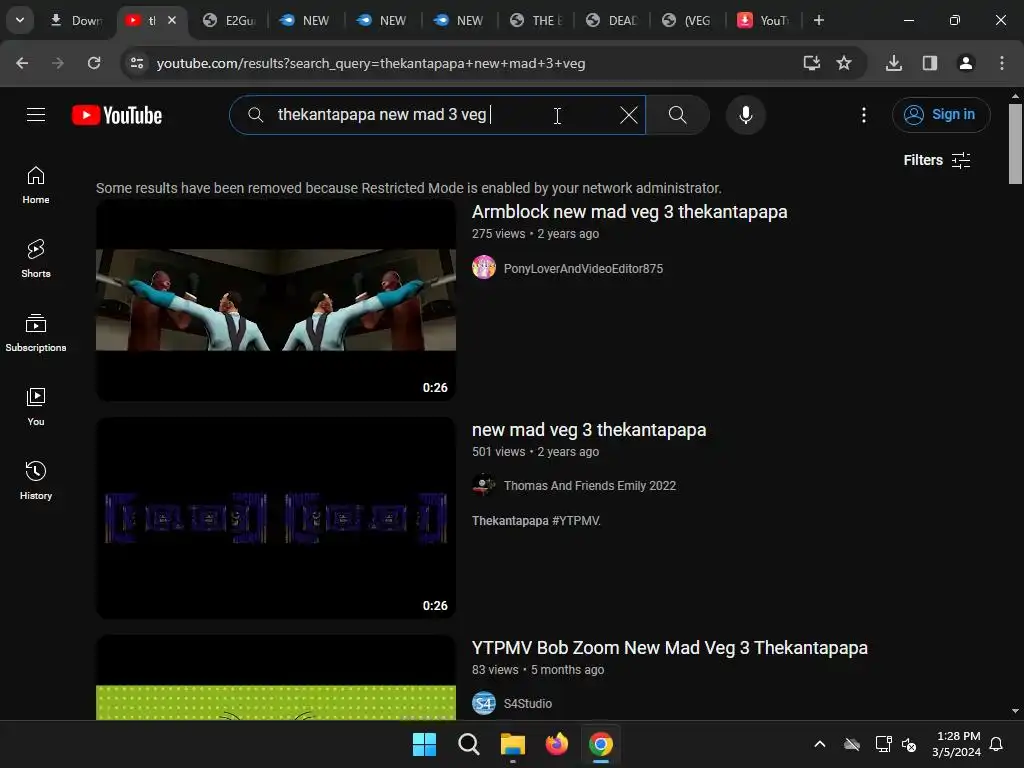
Task: Submit search with magnifier button
Action: 677,115
